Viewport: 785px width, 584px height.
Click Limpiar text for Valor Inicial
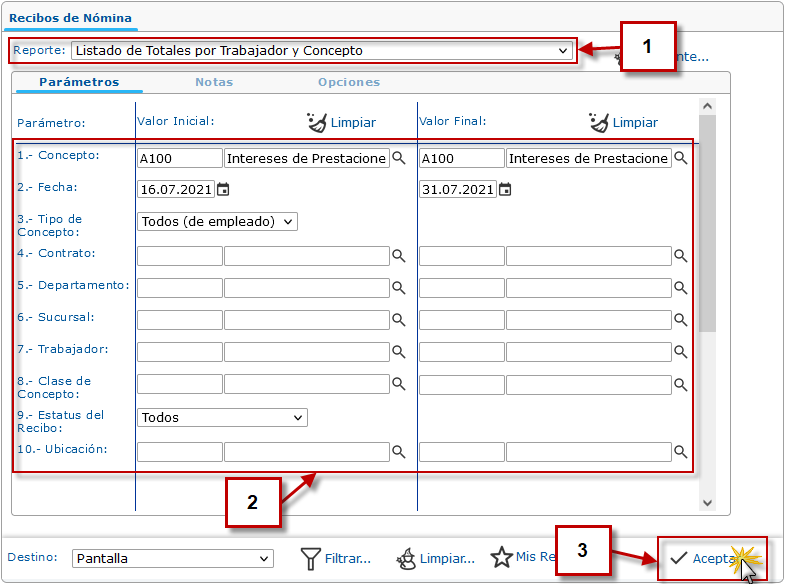(353, 123)
